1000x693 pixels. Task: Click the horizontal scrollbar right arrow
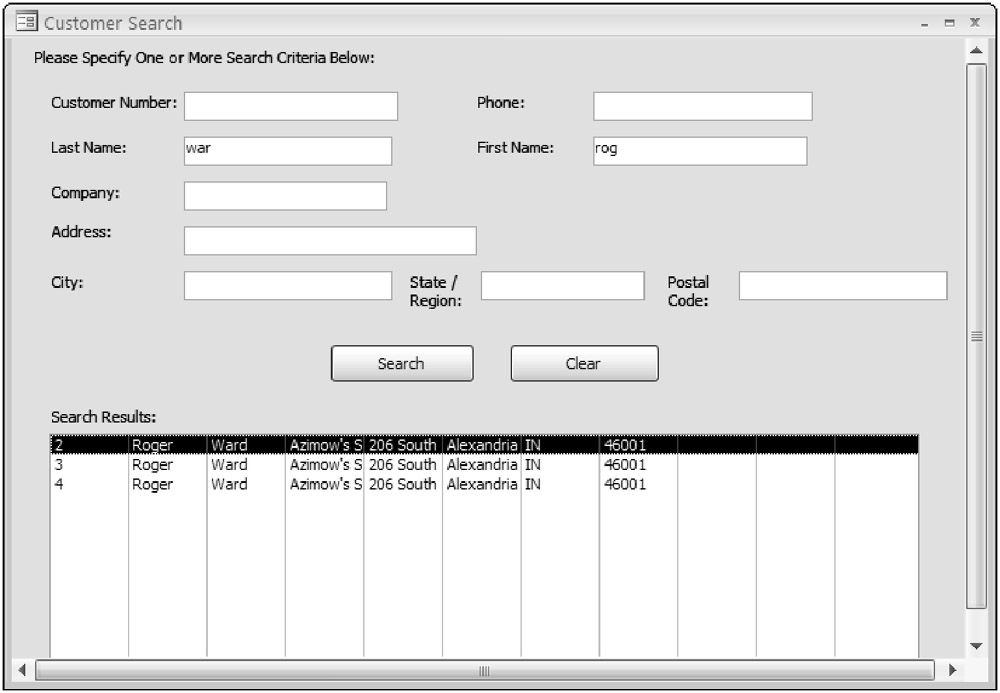(x=952, y=669)
